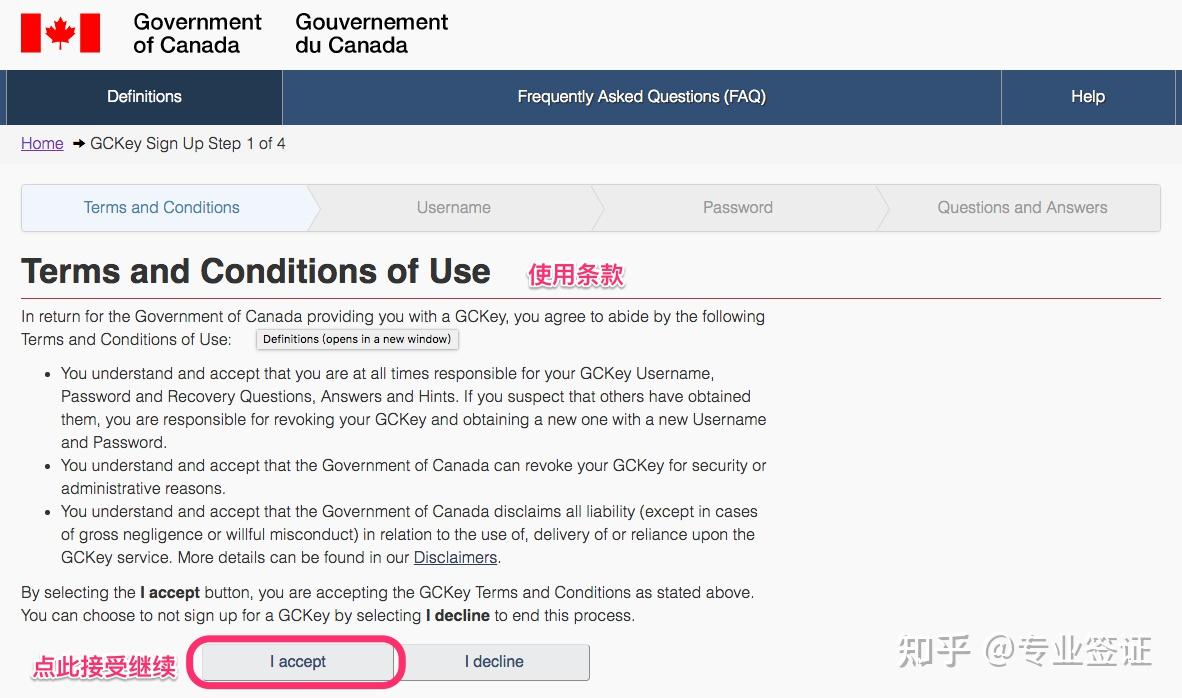Click the chevron between Username and Password steps

click(x=597, y=207)
